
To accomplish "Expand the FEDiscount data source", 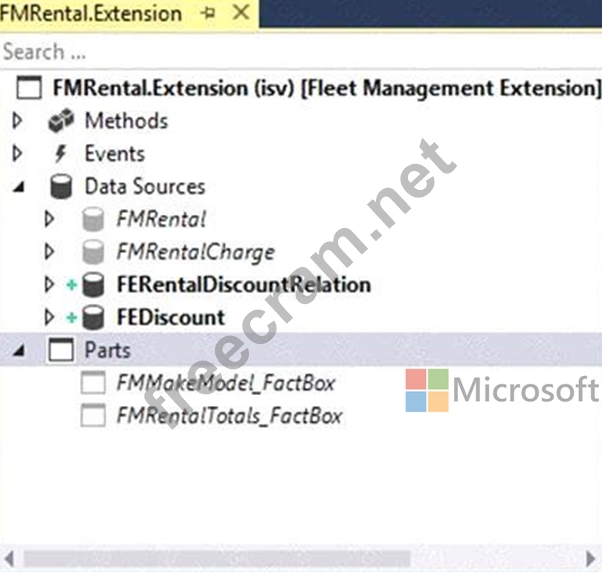I will click(x=49, y=318).
